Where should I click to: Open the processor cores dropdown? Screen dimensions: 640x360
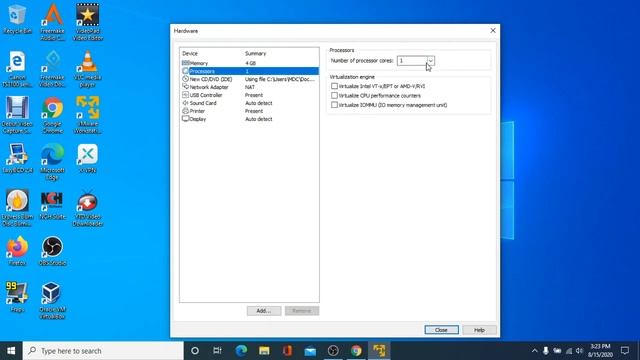[x=431, y=61]
